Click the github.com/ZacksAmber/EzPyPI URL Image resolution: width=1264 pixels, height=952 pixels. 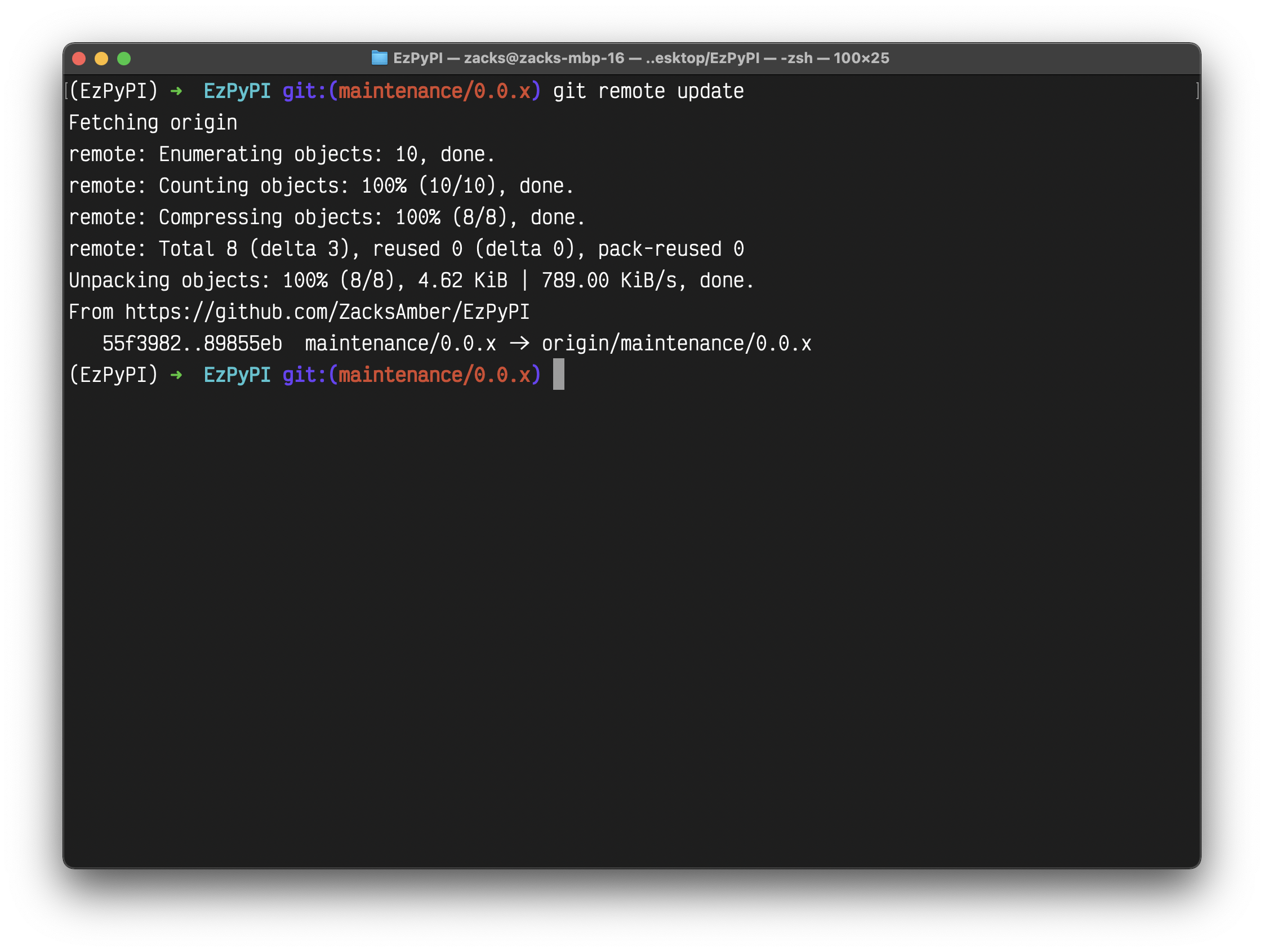coord(327,312)
